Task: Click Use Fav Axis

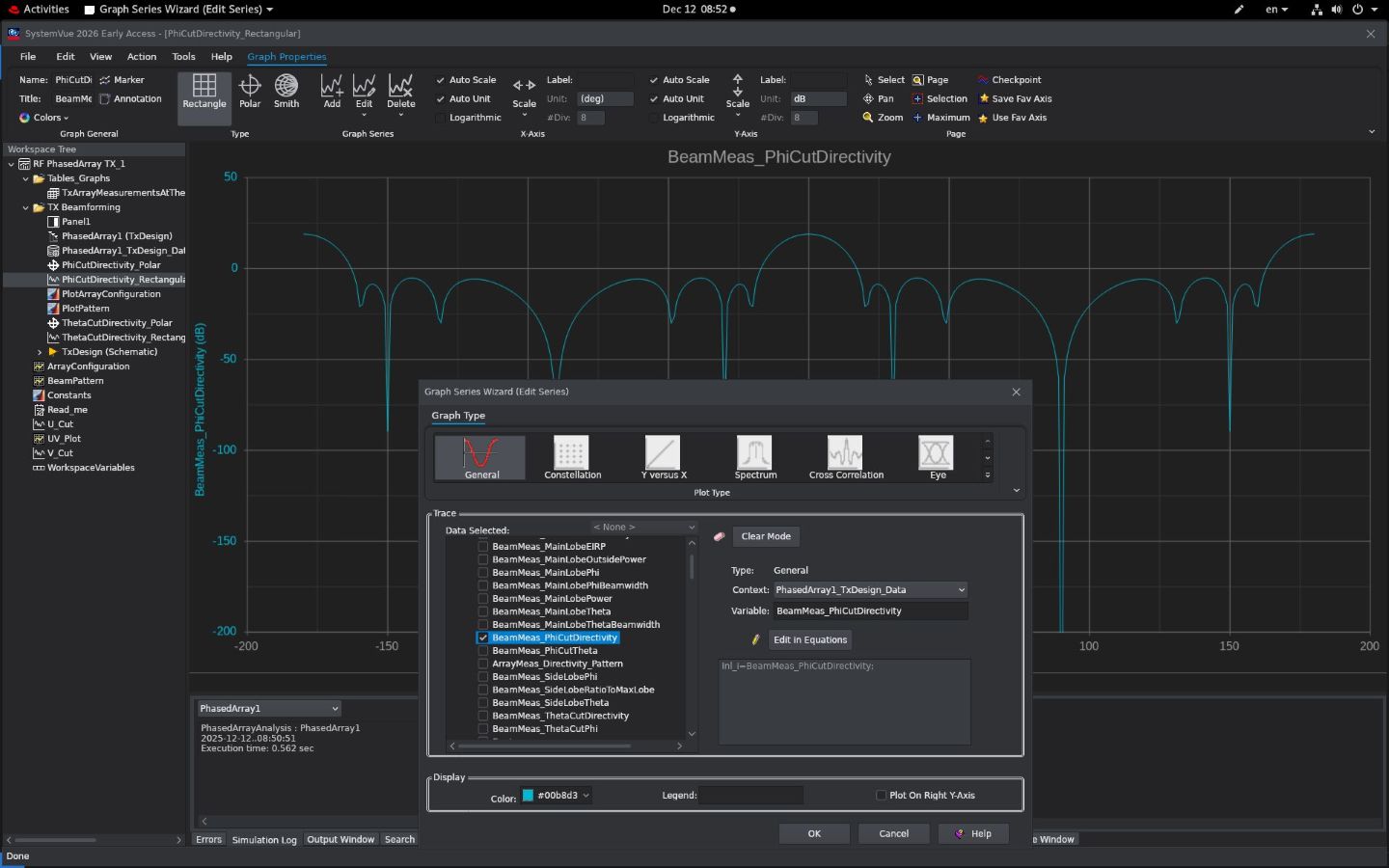Action: pos(1012,118)
